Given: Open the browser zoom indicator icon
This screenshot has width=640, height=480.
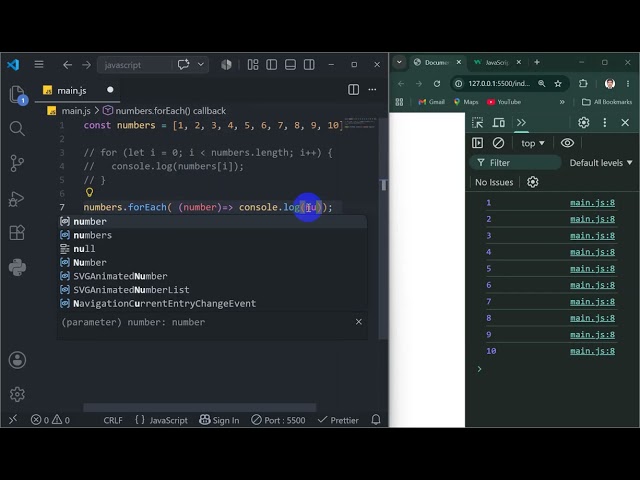Looking at the screenshot, I should click(542, 84).
